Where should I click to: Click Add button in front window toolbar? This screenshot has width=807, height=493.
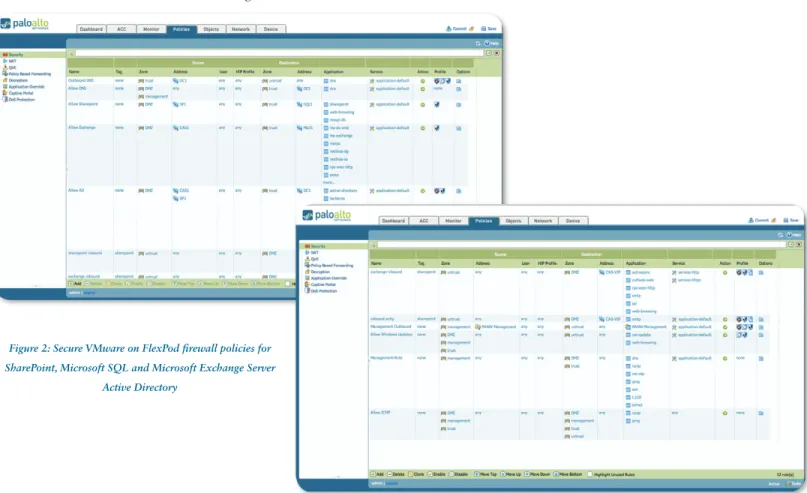pyautogui.click(x=377, y=474)
